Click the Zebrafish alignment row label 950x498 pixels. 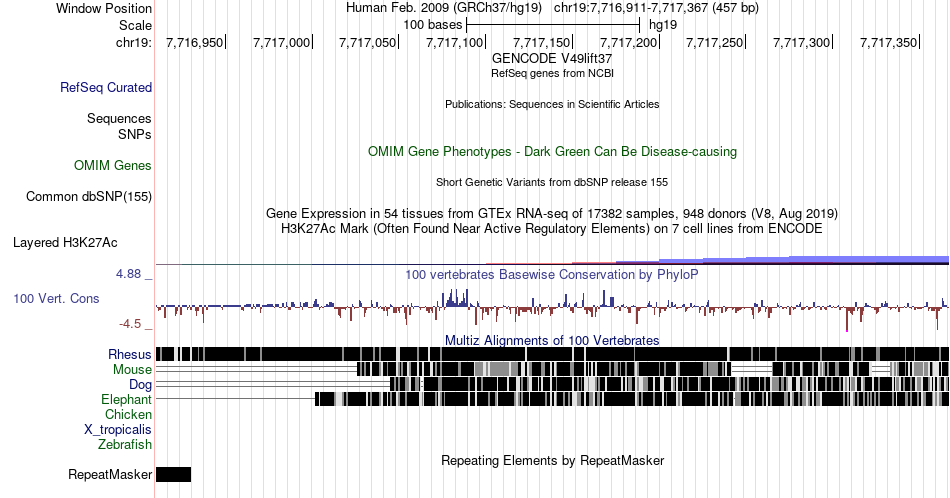pyautogui.click(x=125, y=444)
